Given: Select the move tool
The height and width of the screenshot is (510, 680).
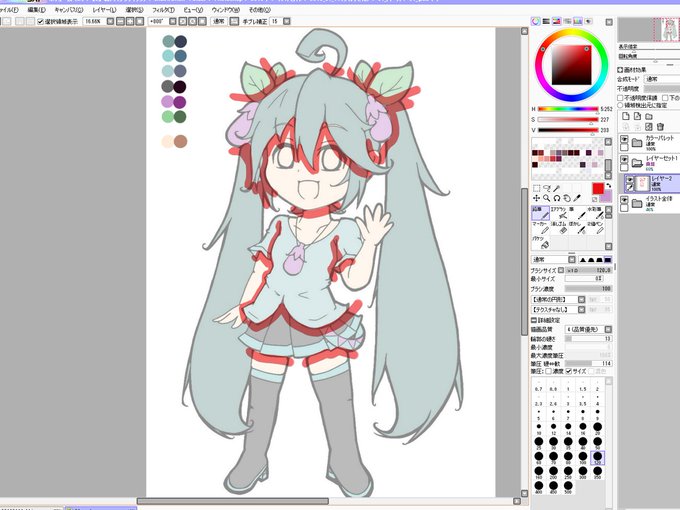Looking at the screenshot, I should 536,198.
